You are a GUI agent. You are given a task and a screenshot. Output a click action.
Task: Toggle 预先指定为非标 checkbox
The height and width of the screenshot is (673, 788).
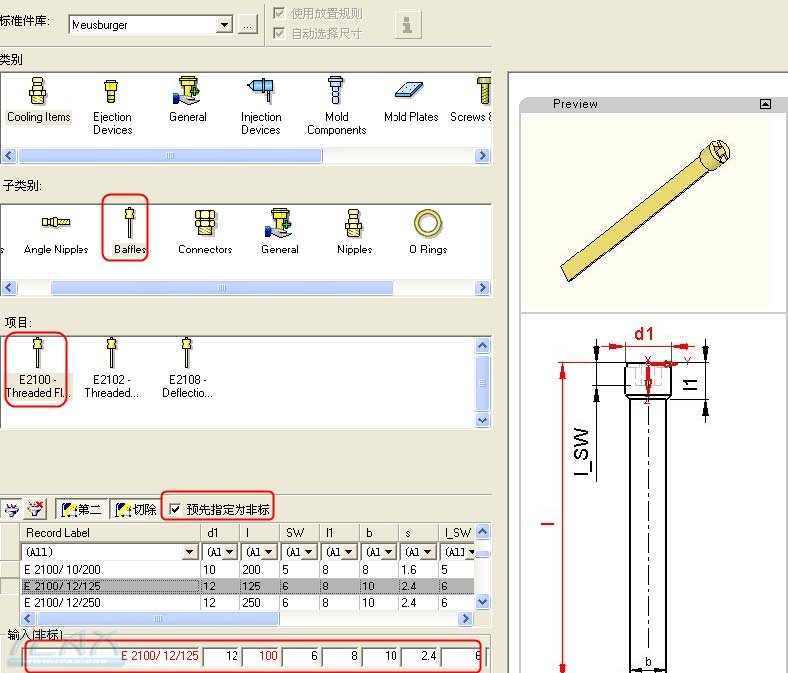pyautogui.click(x=176, y=509)
